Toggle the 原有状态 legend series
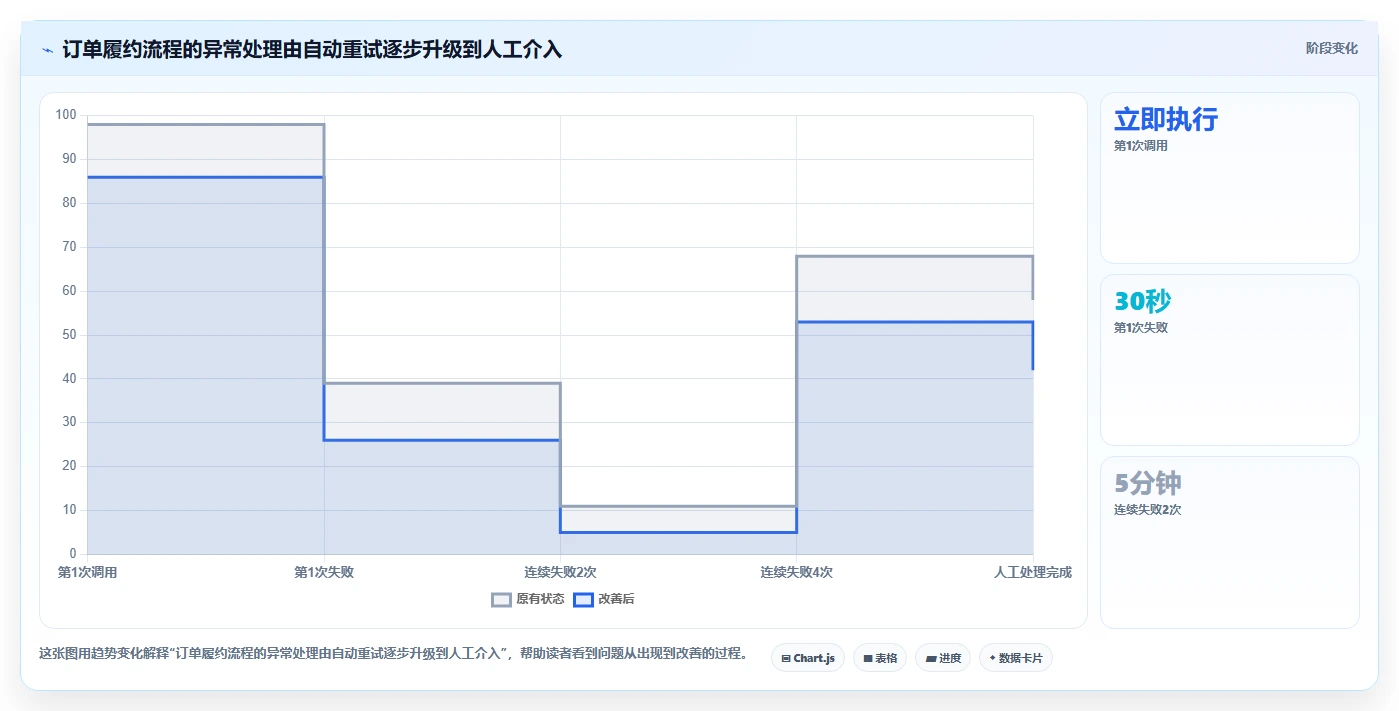 tap(528, 599)
